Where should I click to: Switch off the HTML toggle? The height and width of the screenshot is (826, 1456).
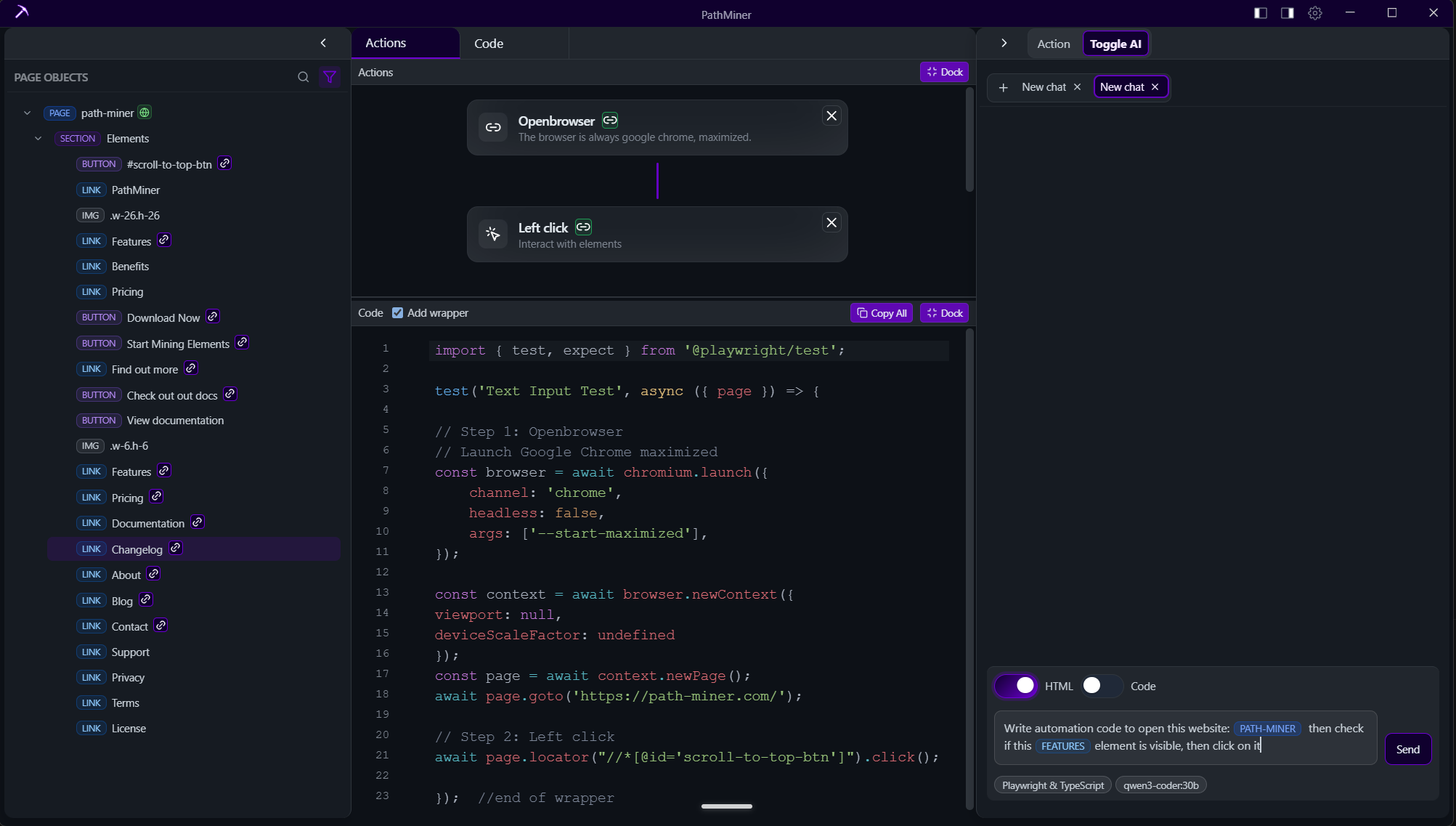coord(1016,686)
